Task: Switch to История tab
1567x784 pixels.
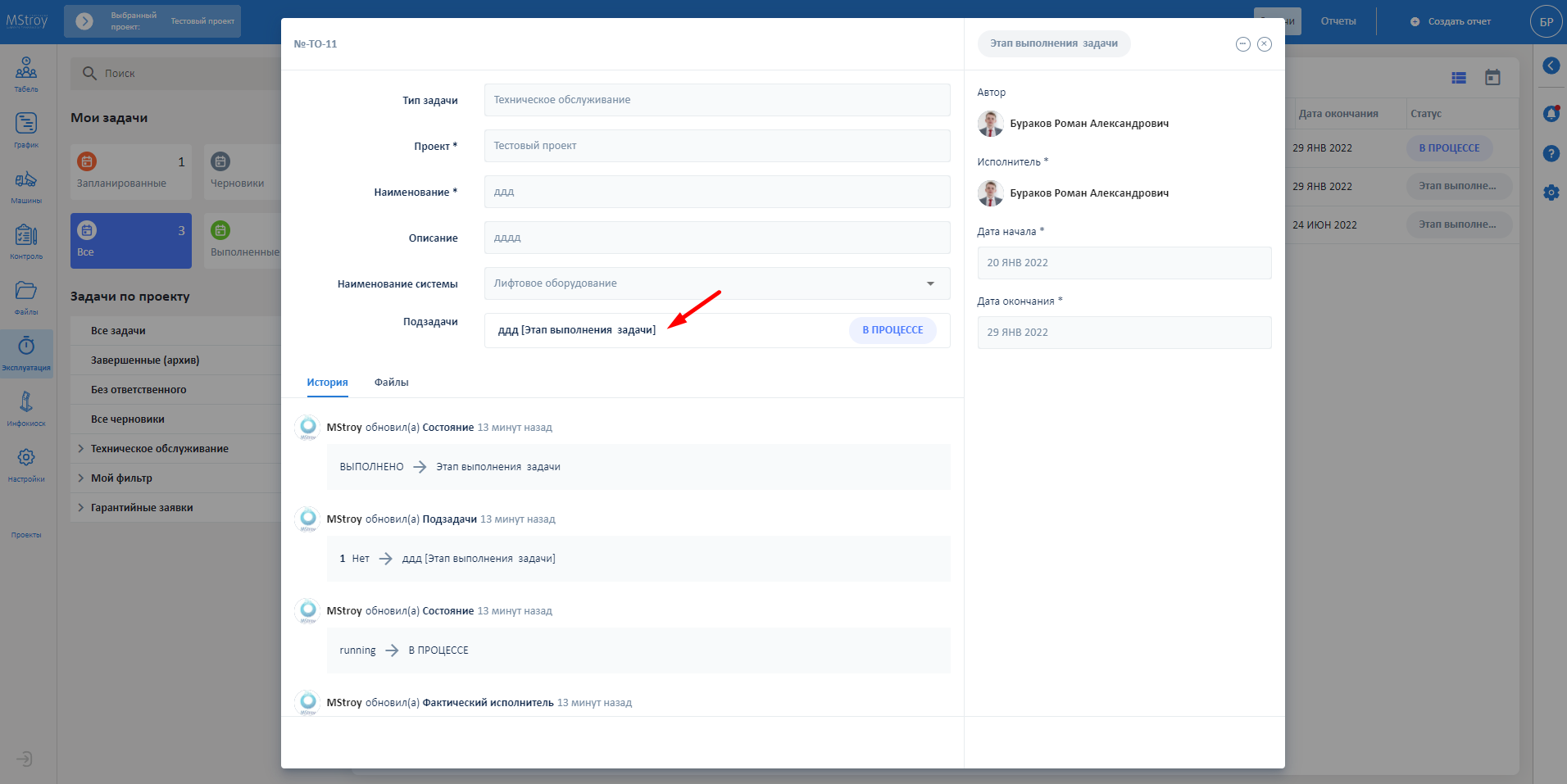Action: click(327, 383)
